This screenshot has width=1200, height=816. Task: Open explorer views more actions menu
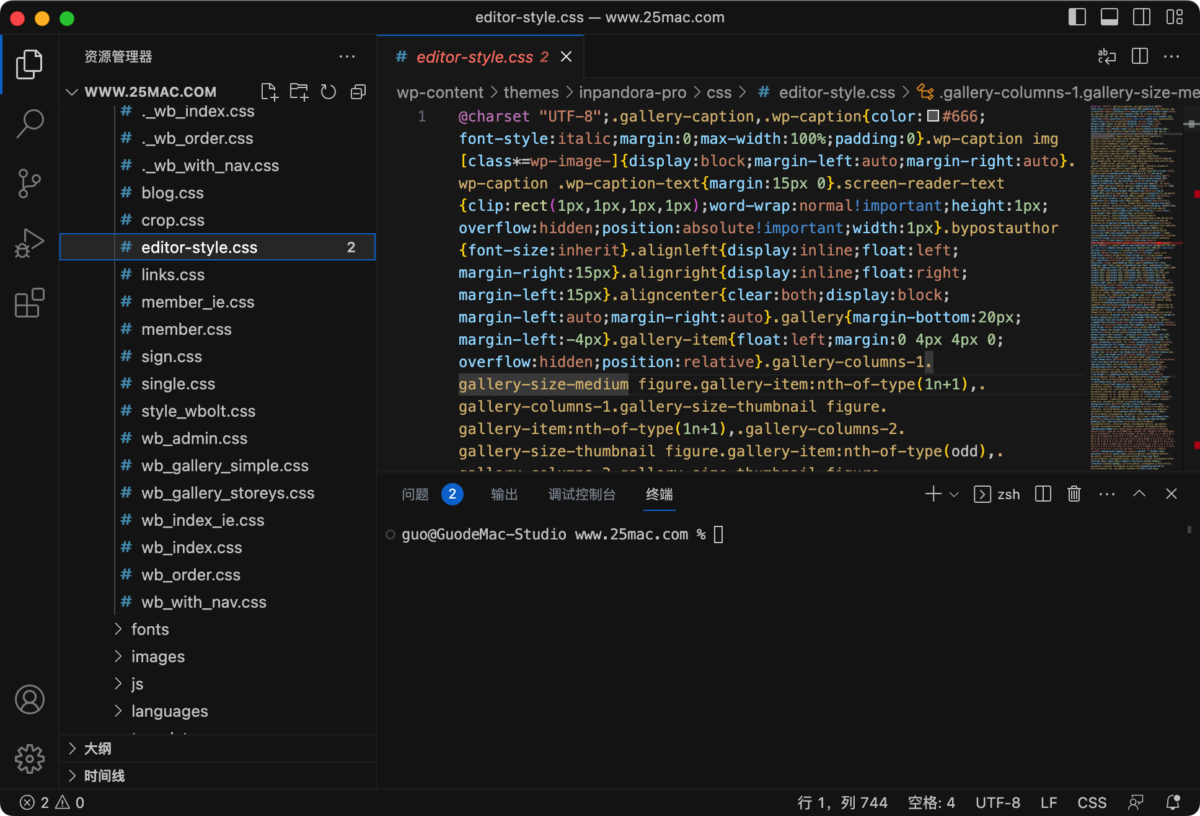347,57
